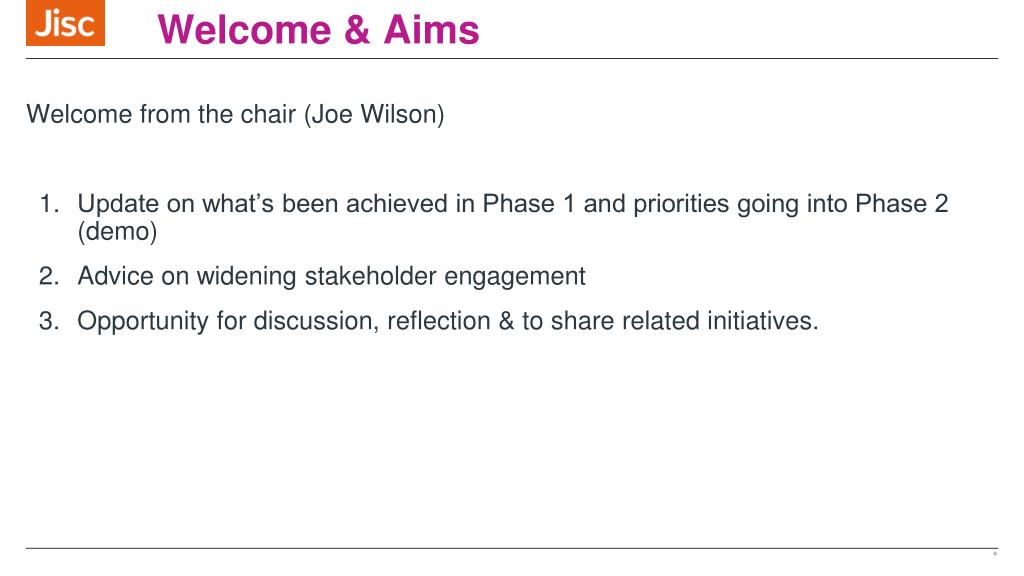
Task: Select the "Welcome & Aims" slide title
Action: point(318,29)
